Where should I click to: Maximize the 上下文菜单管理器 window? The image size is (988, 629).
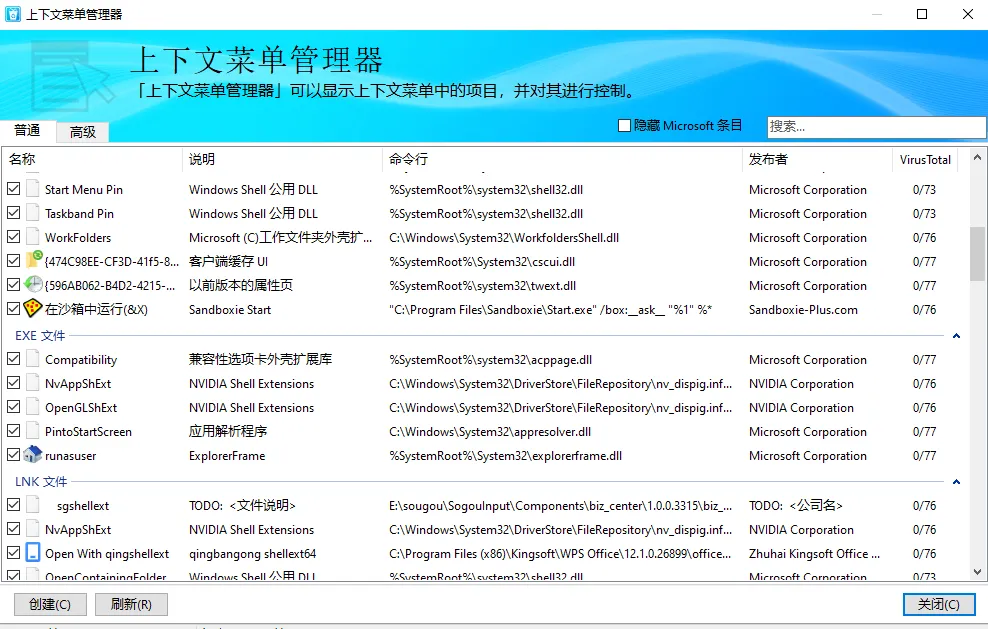[x=922, y=14]
